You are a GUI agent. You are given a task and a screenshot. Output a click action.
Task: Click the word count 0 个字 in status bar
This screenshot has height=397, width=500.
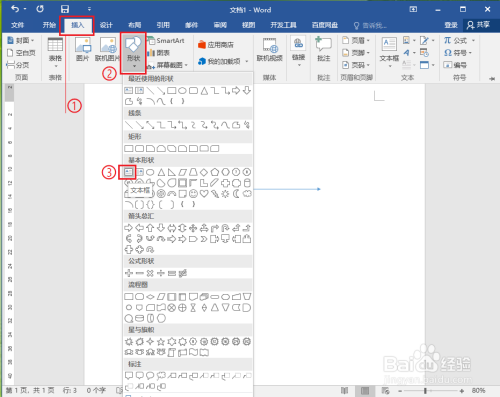[x=96, y=390]
